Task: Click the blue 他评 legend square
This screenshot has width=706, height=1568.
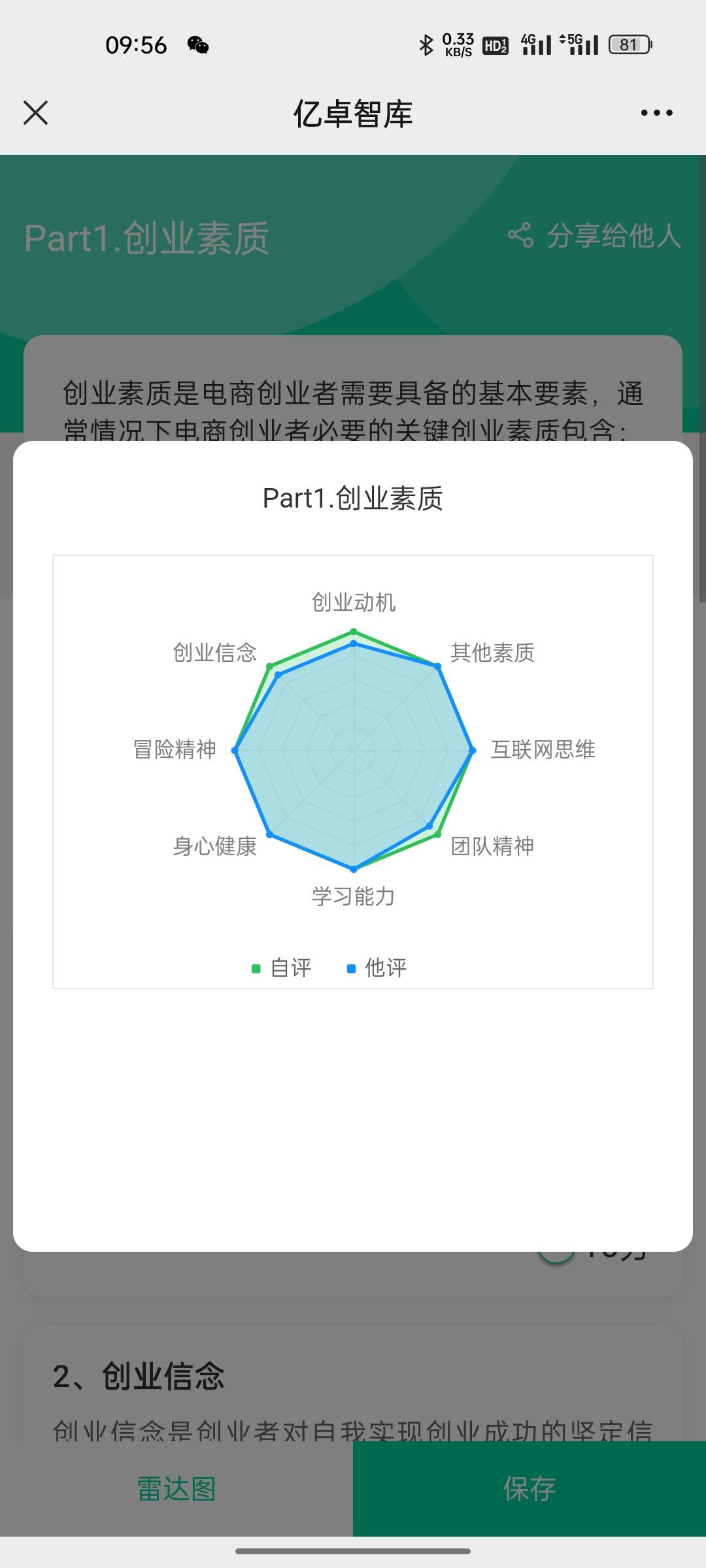Action: [x=351, y=968]
